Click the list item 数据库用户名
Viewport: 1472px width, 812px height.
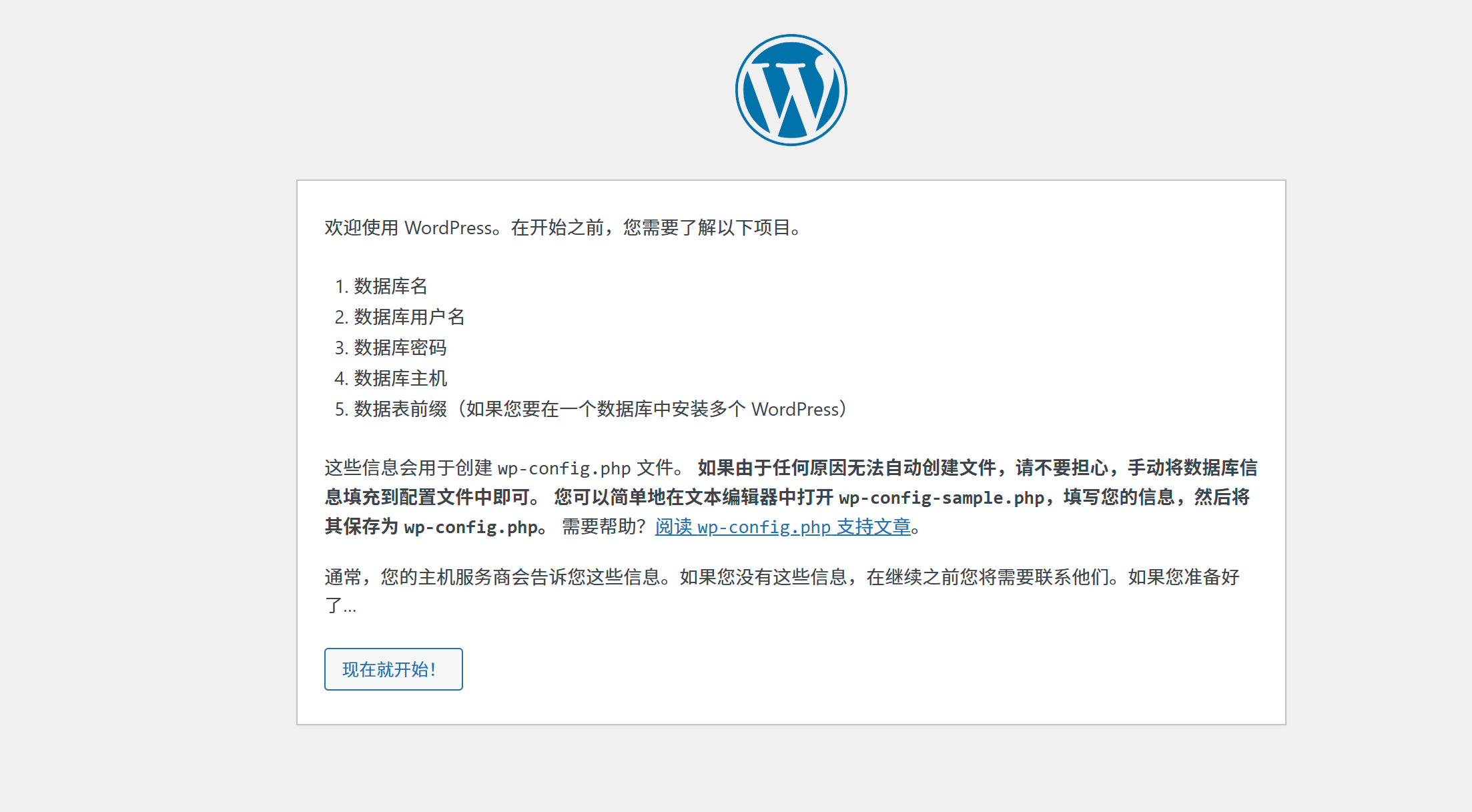click(x=409, y=317)
